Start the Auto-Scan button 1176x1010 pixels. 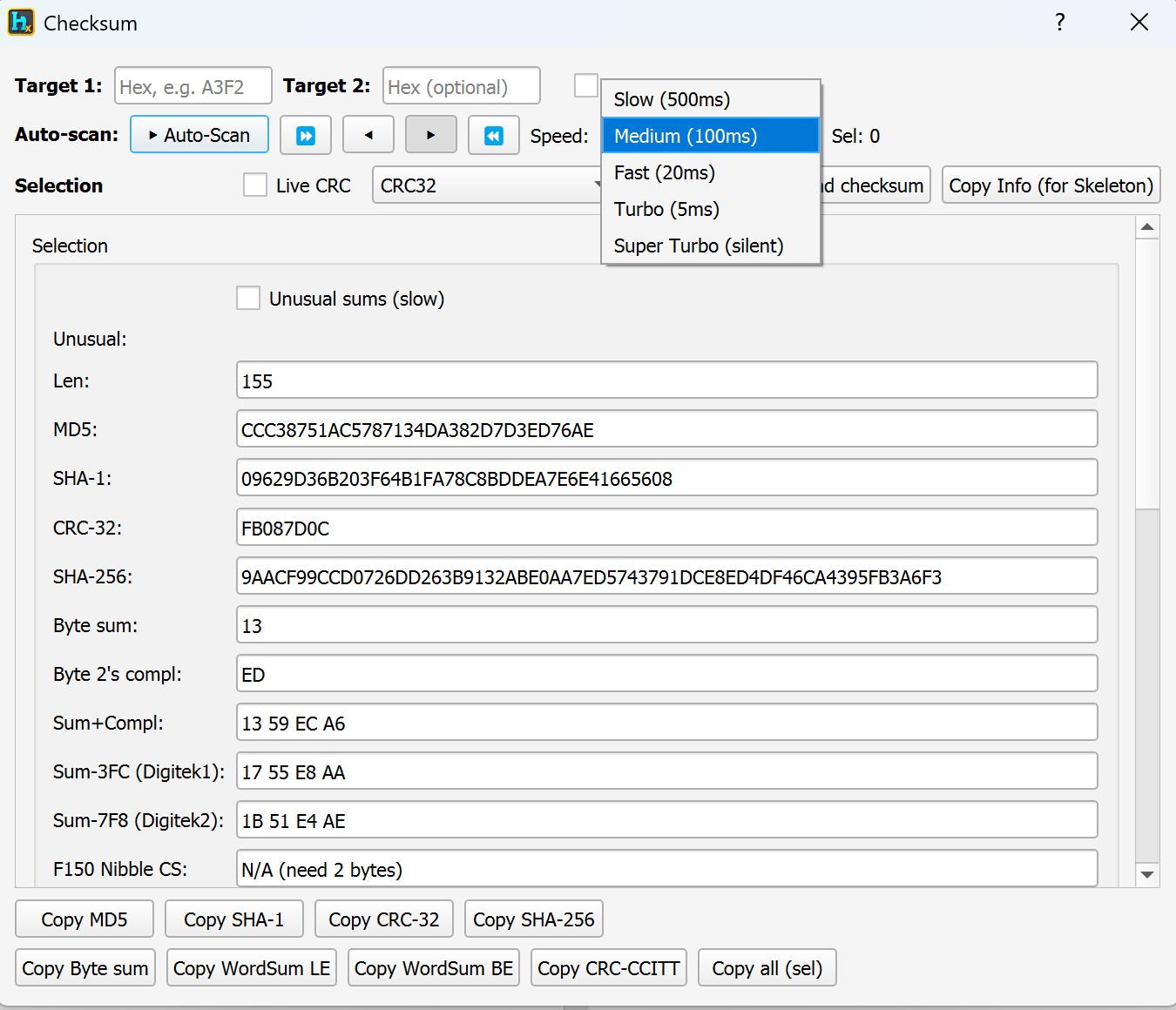(x=199, y=135)
